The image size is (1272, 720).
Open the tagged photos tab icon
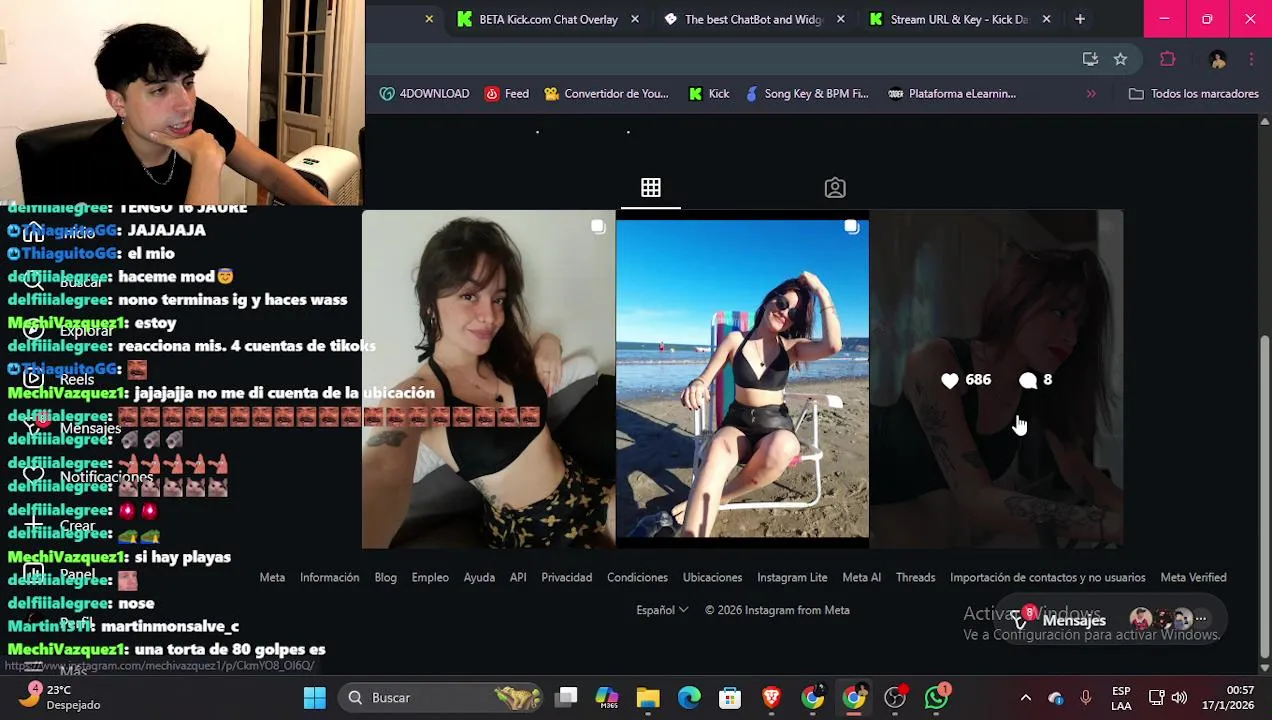point(835,188)
